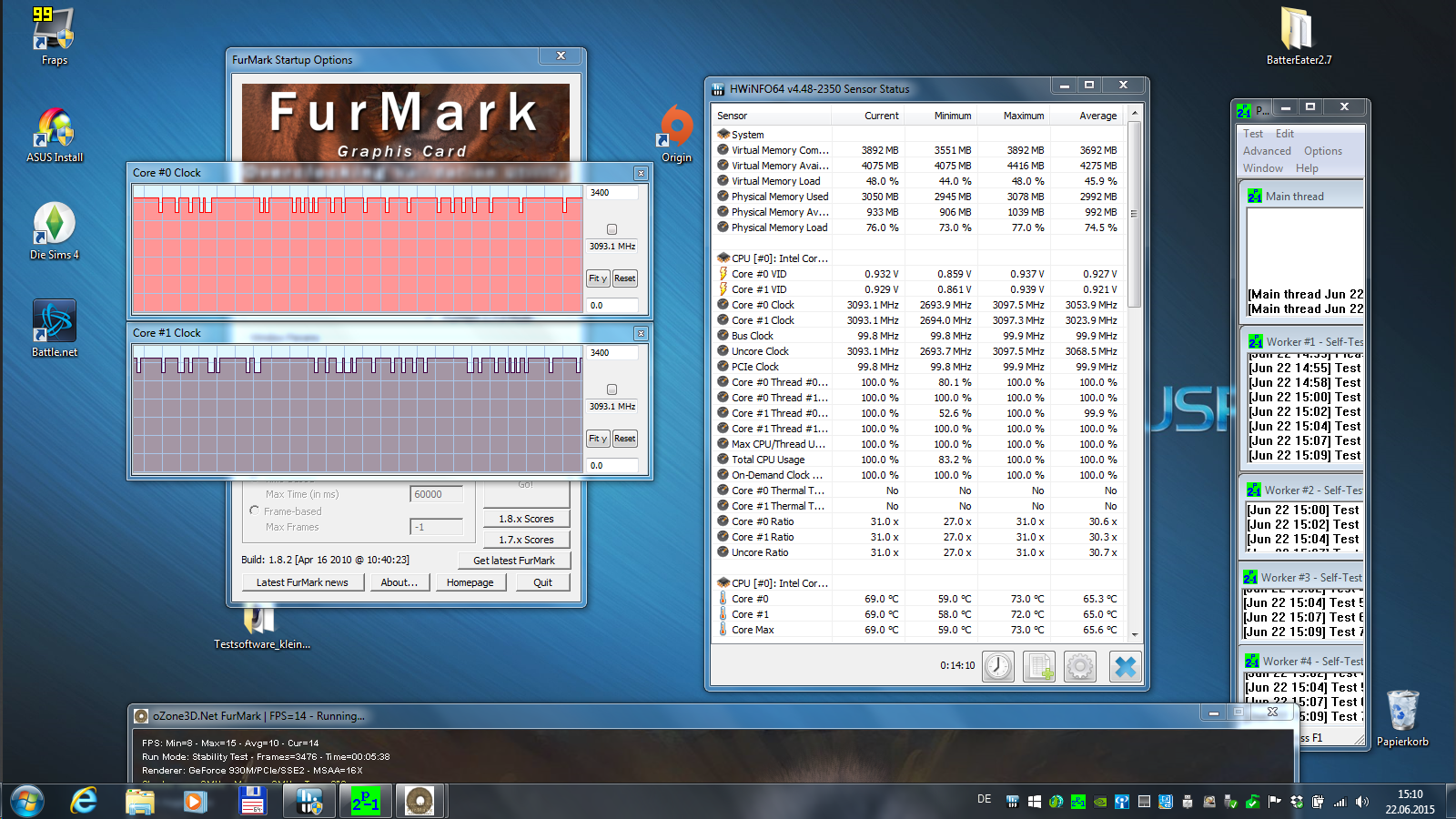Image resolution: width=1456 pixels, height=819 pixels.
Task: Select the Uncore Clock sensor row
Action: tap(919, 351)
